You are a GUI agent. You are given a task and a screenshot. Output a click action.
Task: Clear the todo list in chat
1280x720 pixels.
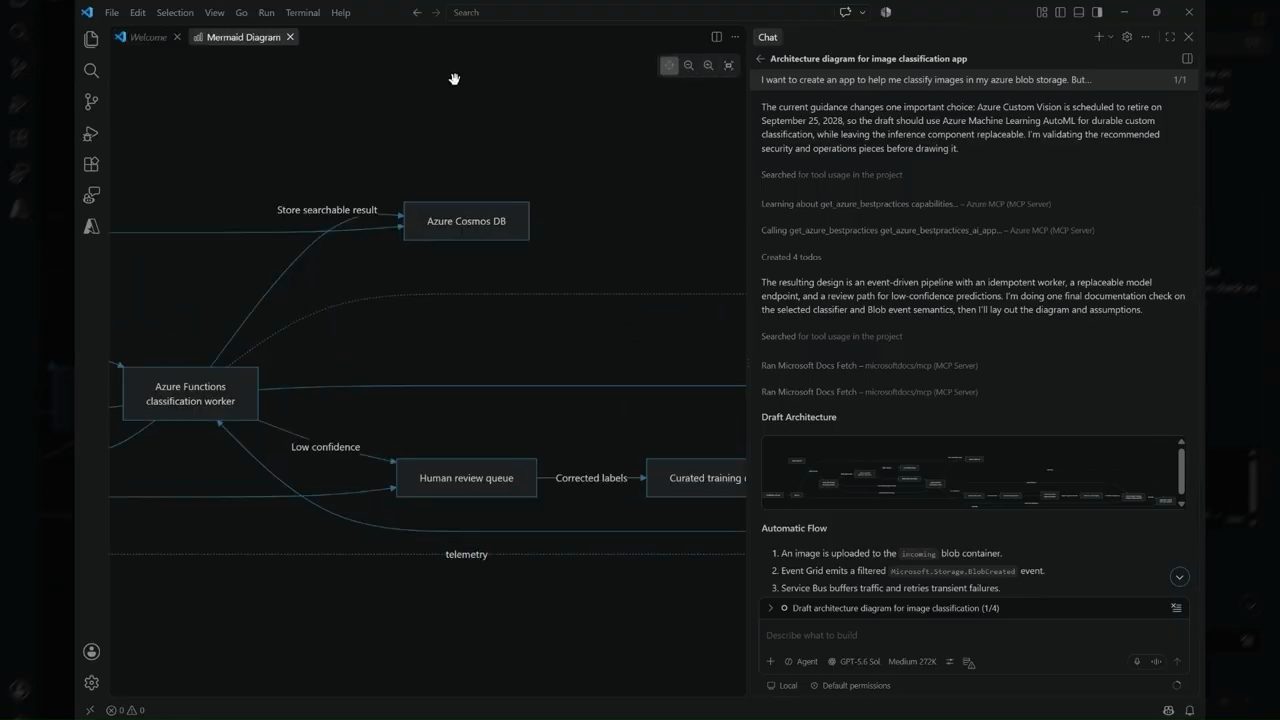1176,608
